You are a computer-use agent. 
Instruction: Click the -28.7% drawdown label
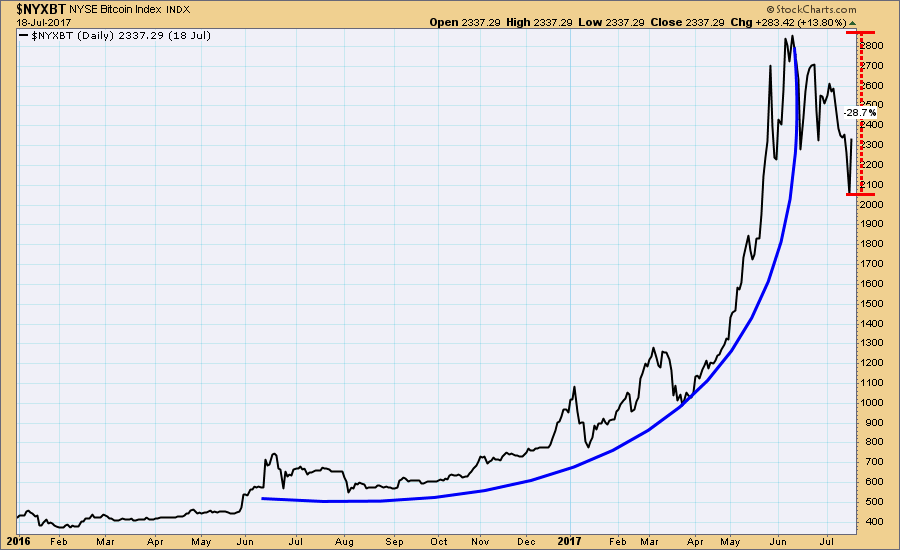[x=859, y=113]
